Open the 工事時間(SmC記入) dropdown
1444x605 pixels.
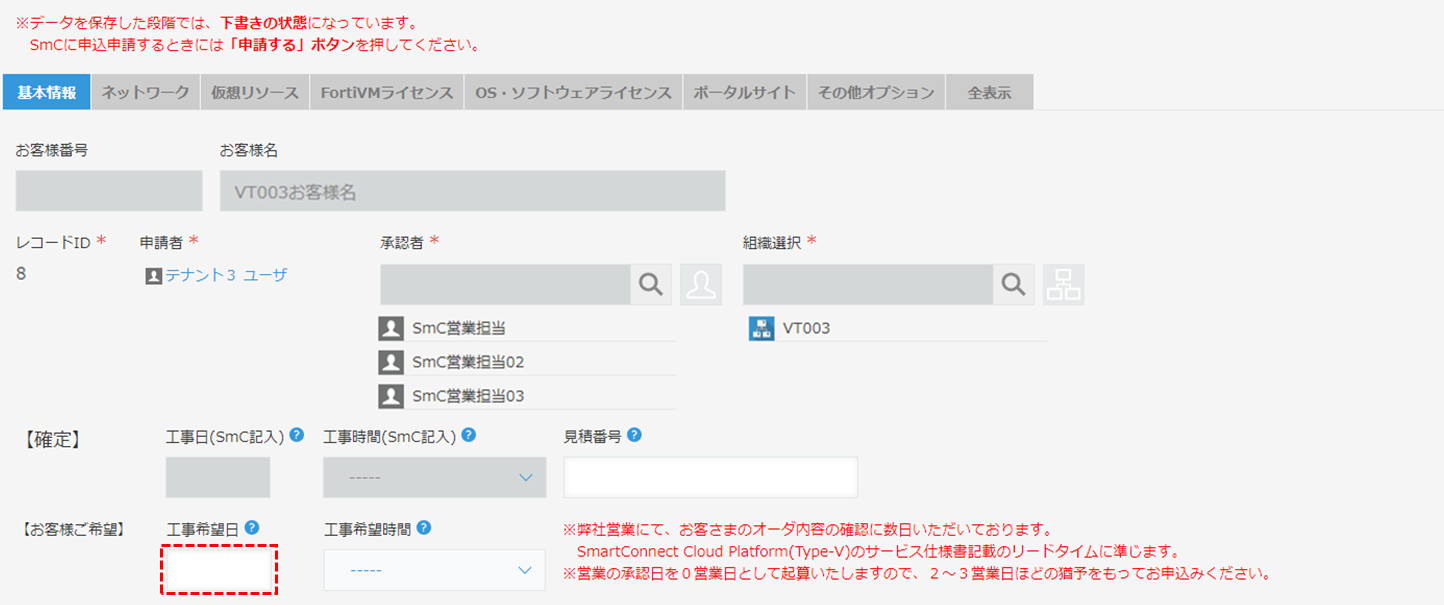click(435, 477)
